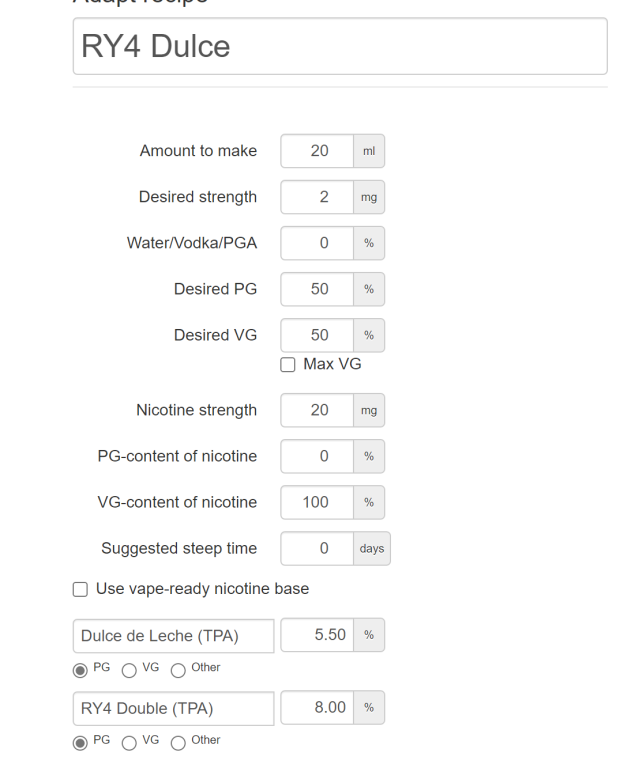This screenshot has width=635, height=768.
Task: Select Other base for Dulce de Leche
Action: [178, 671]
